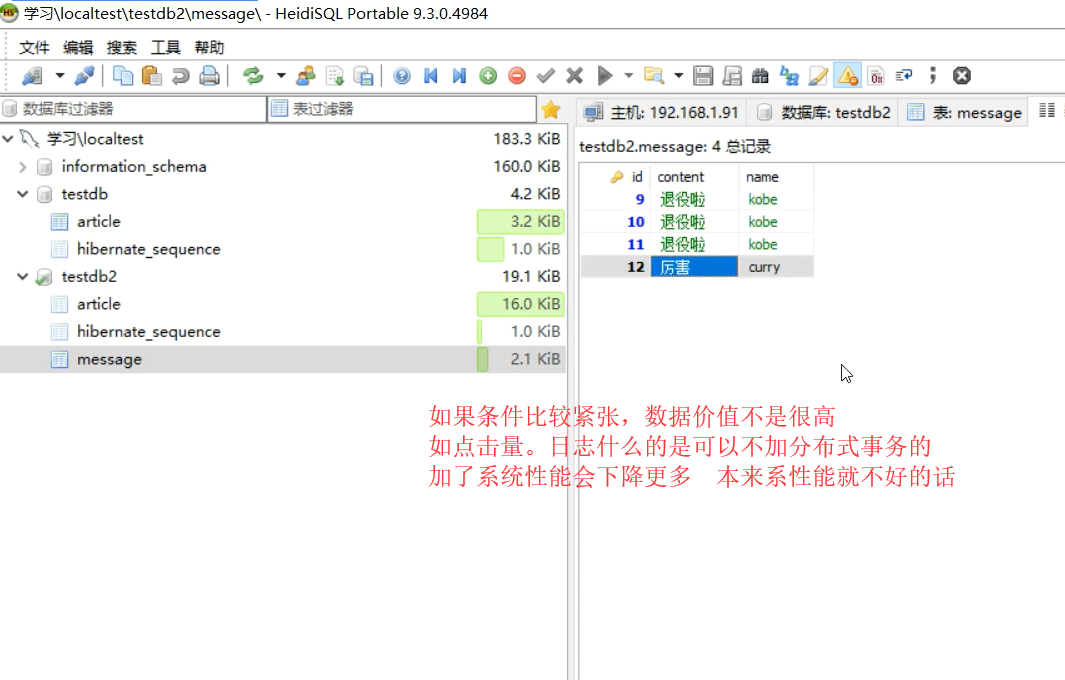The width and height of the screenshot is (1065, 680).
Task: Toggle the wrap long lines icon
Action: [904, 75]
